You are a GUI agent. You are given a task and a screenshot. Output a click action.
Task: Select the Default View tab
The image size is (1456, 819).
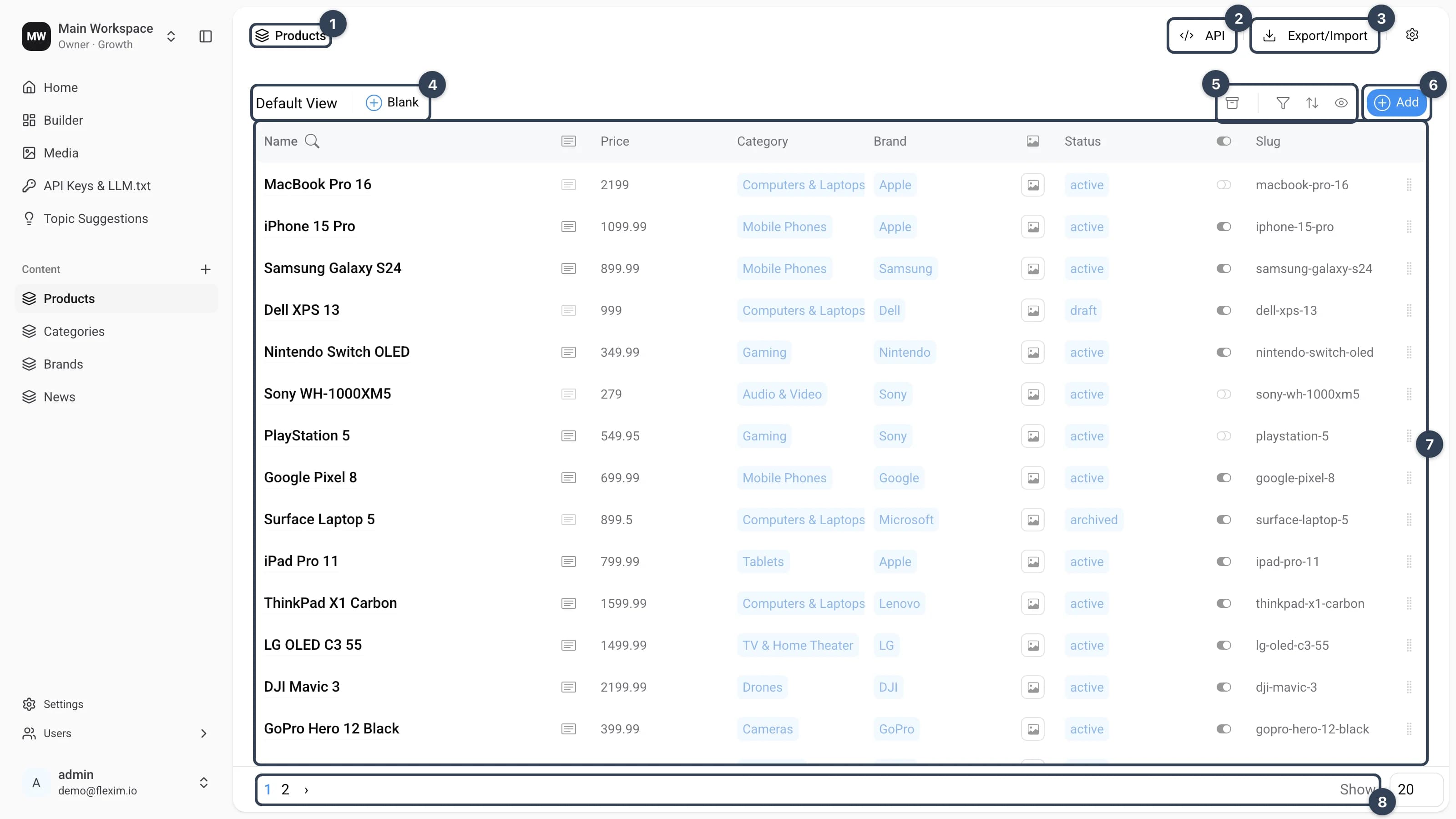tap(297, 103)
